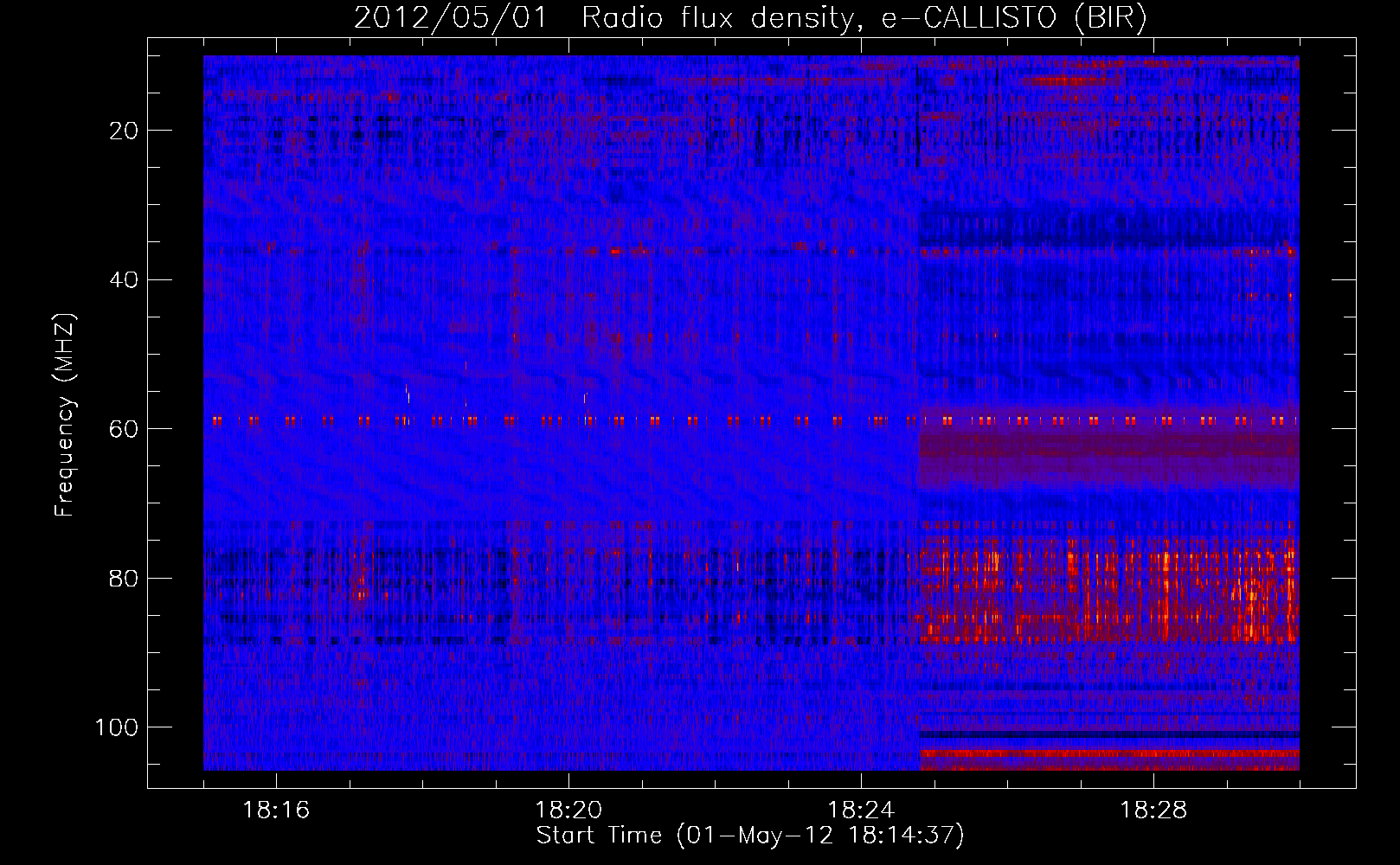Click the 60 MHz frequency tick label
This screenshot has width=1400, height=865.
(124, 429)
